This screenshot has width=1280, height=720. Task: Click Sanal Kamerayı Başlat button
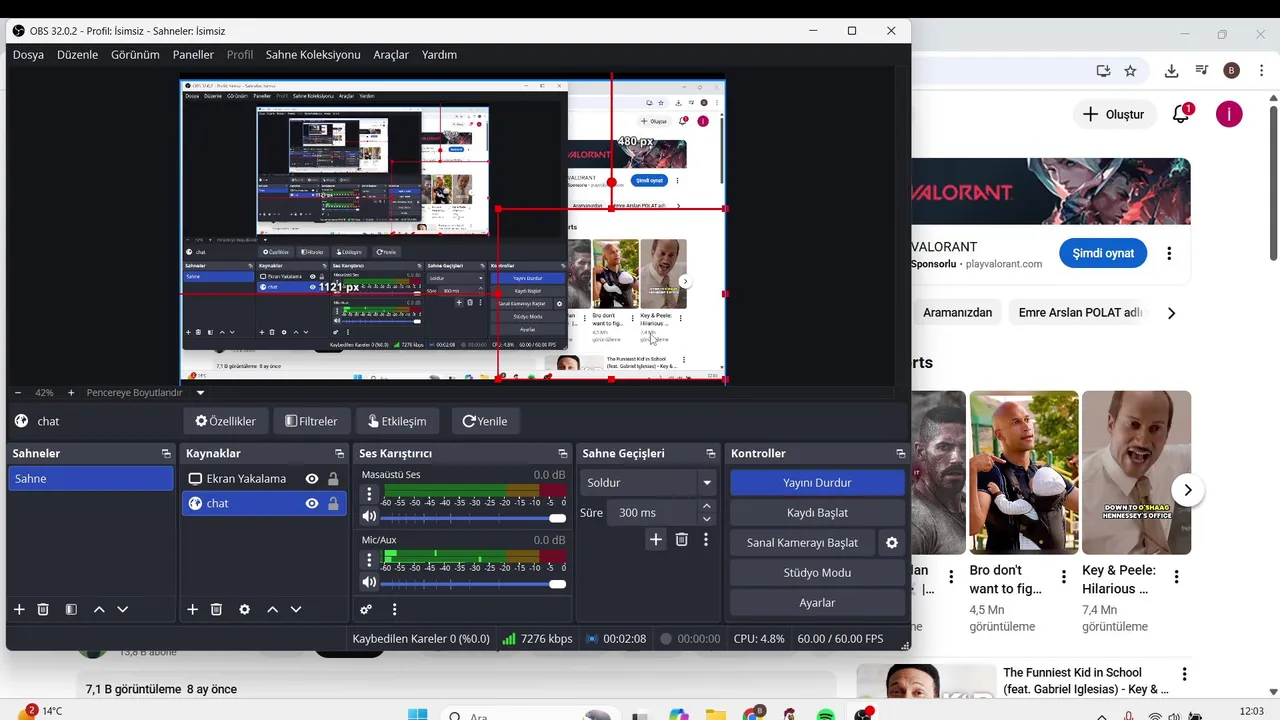pos(802,543)
